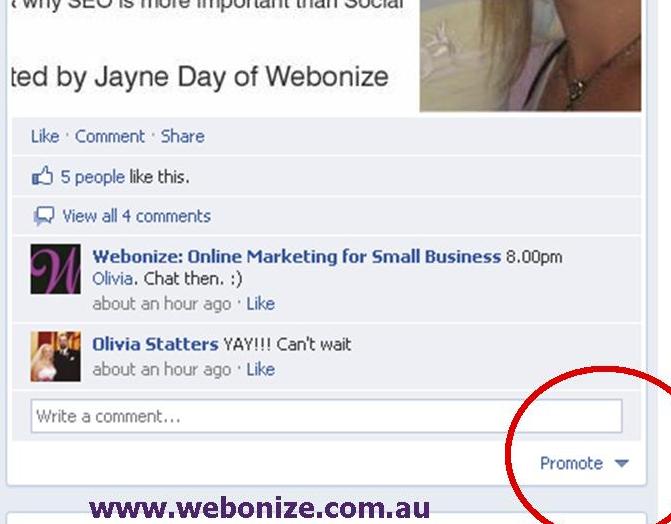This screenshot has width=671, height=524.
Task: Open the 5 people likes list
Action: point(92,177)
